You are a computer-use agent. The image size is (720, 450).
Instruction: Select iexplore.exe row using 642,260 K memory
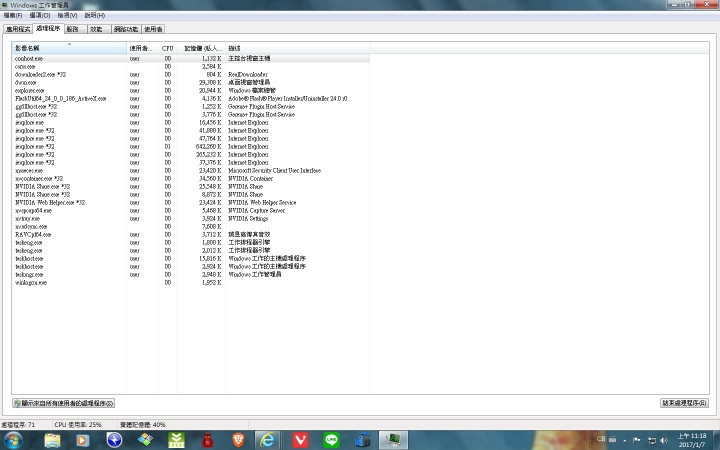coord(191,146)
